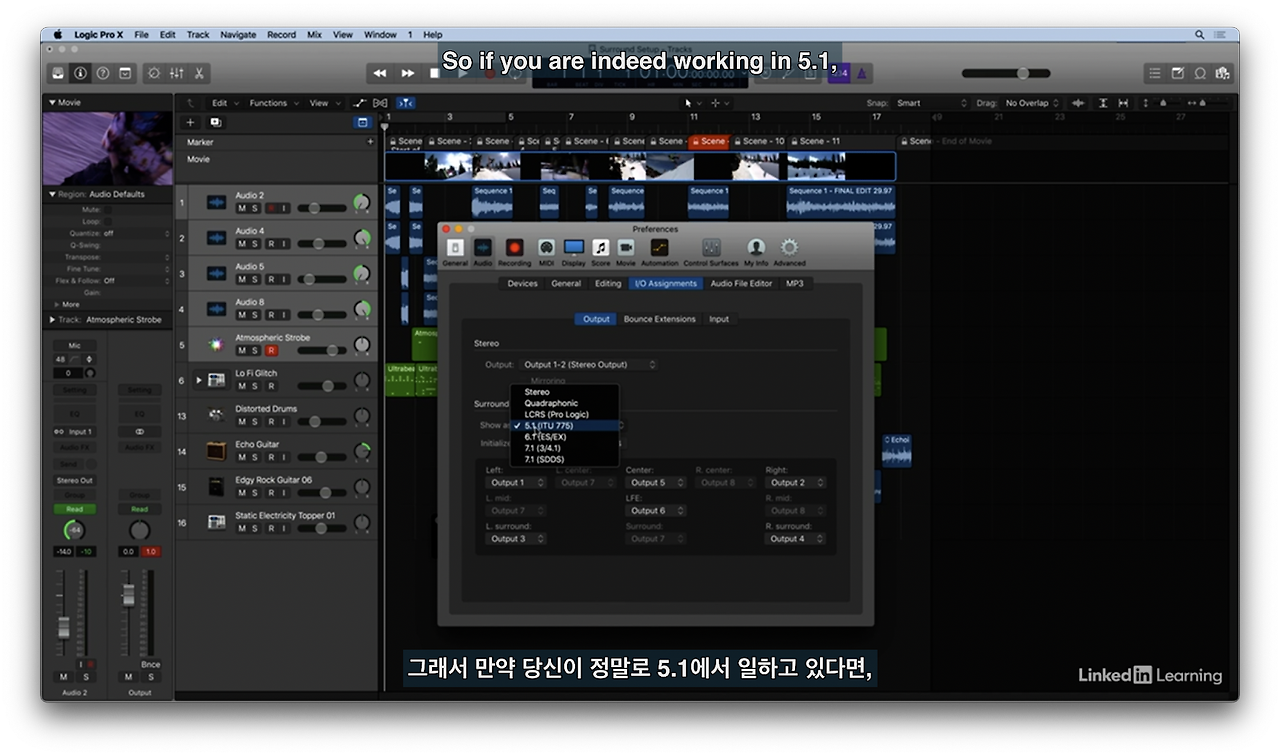The height and width of the screenshot is (756, 1280).
Task: Select Audio icon in Preferences toolbar
Action: pos(483,251)
